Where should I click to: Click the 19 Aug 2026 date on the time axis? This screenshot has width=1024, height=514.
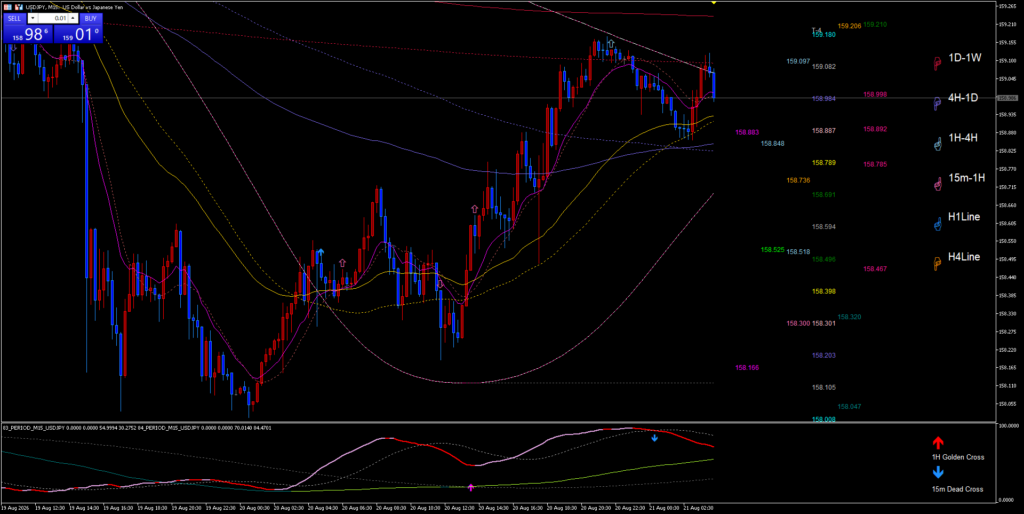click(x=15, y=507)
